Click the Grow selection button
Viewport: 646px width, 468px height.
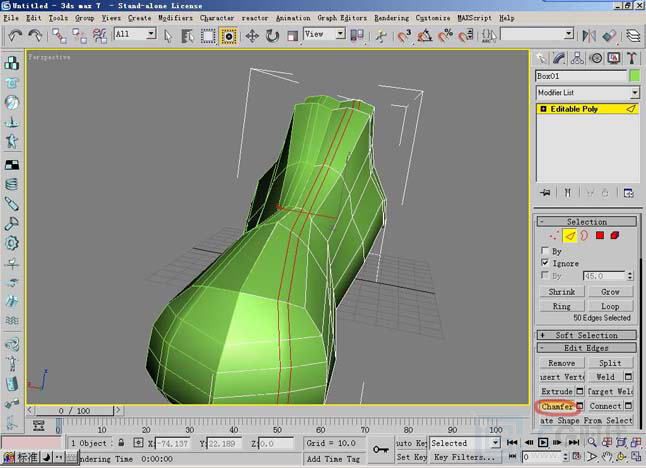point(610,292)
